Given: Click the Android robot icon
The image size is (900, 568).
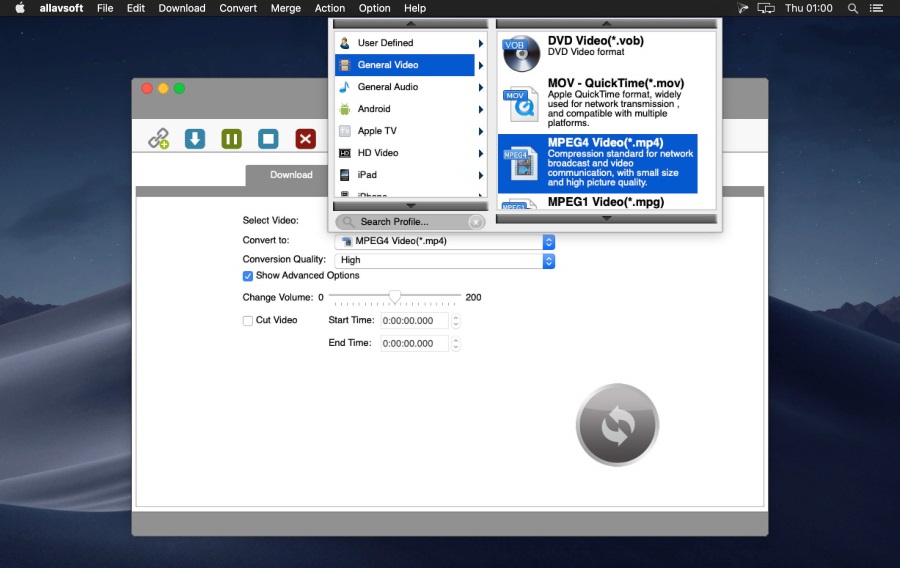Looking at the screenshot, I should (344, 109).
